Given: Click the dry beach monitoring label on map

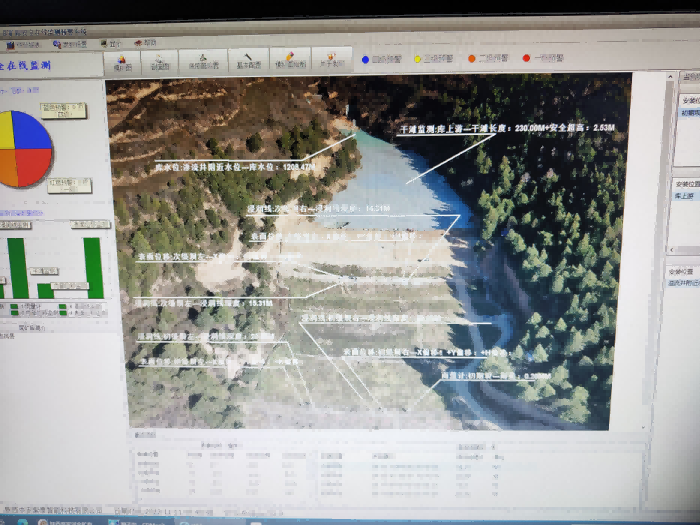Looking at the screenshot, I should pyautogui.click(x=512, y=130).
